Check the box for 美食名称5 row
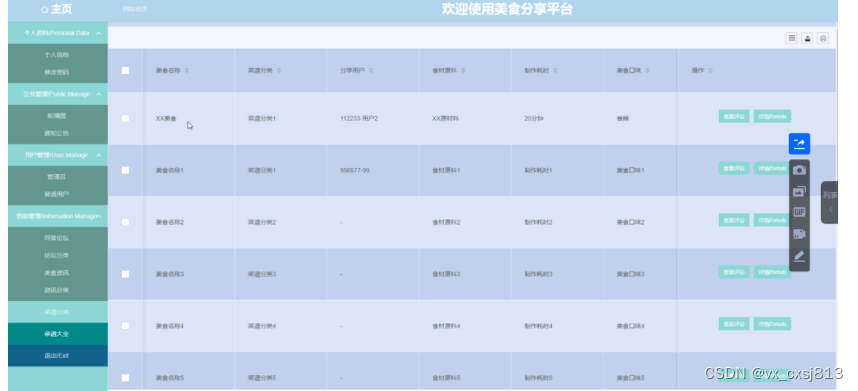 [x=125, y=378]
